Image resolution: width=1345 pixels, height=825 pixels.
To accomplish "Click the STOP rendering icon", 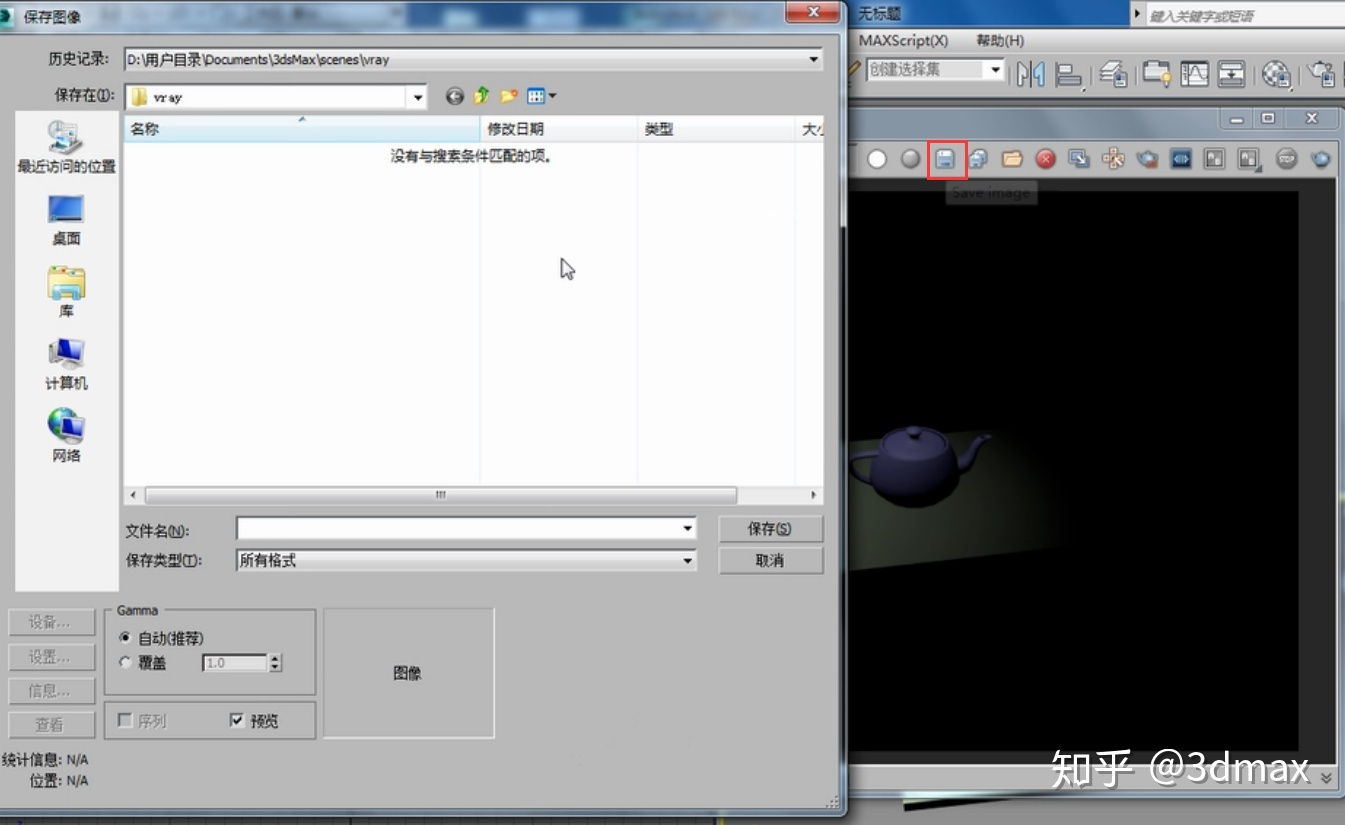I will [1287, 159].
